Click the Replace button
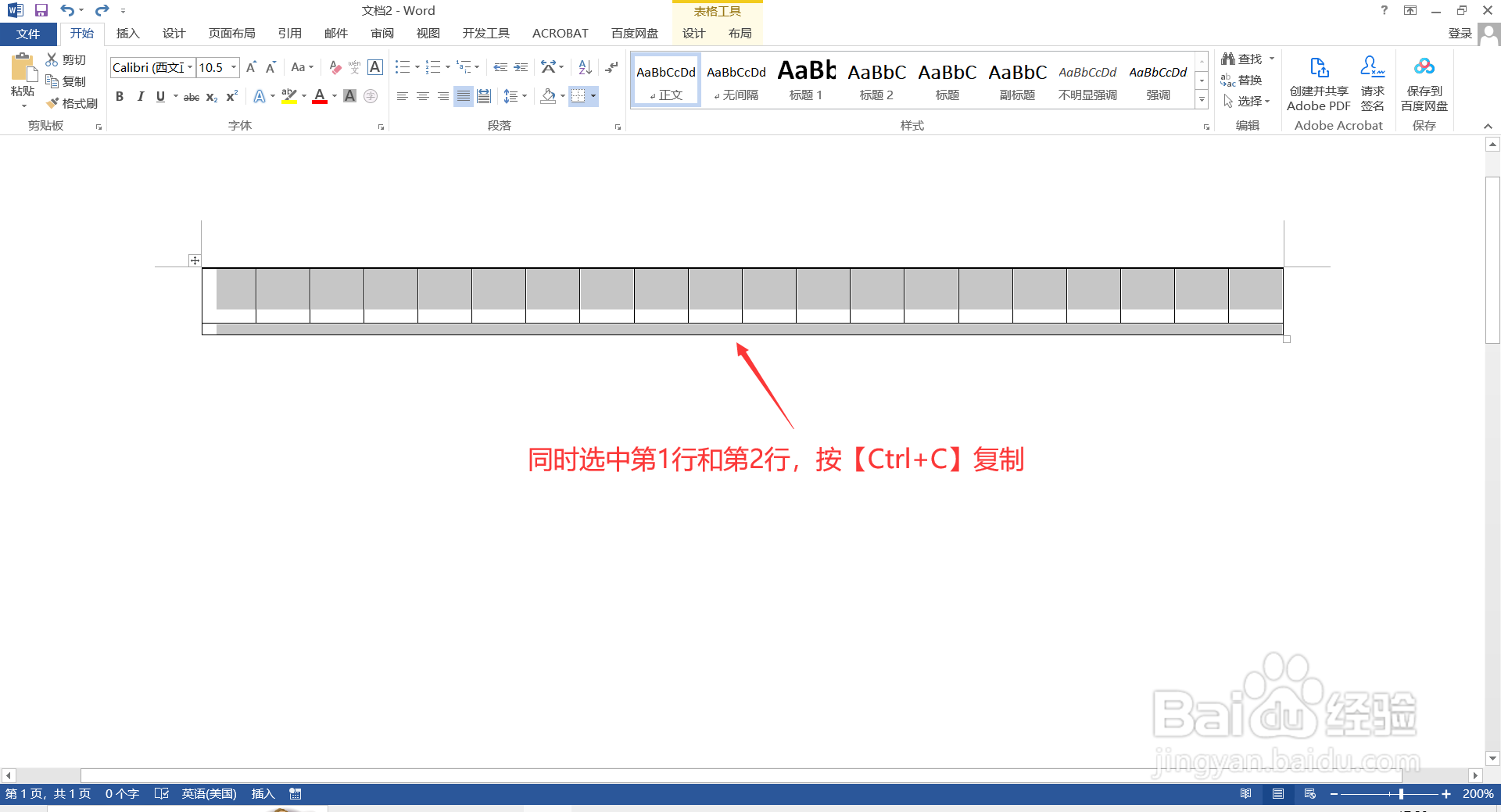 point(1241,80)
